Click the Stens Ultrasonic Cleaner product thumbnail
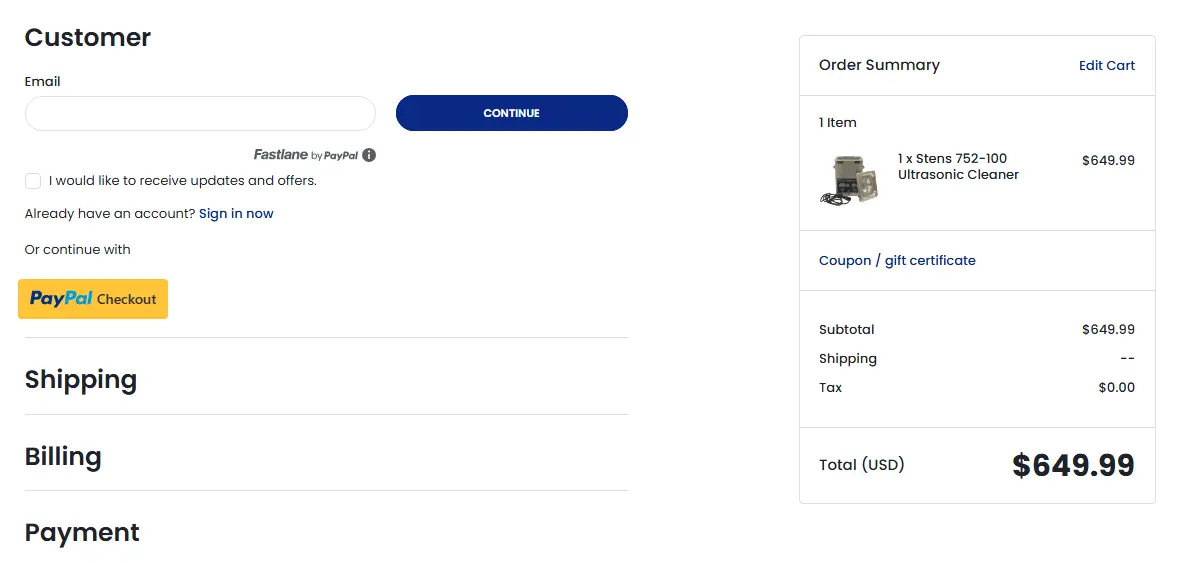Viewport: 1177px width, 563px height. 850,179
